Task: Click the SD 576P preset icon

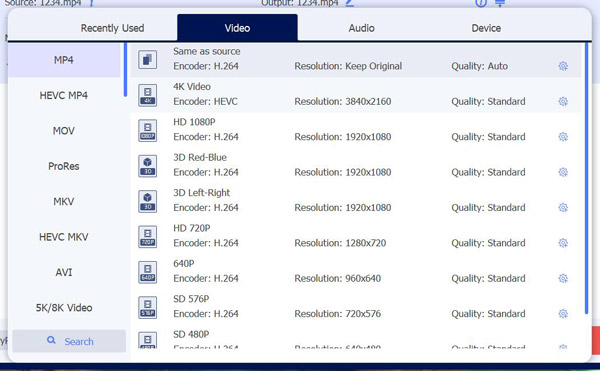Action: (147, 307)
